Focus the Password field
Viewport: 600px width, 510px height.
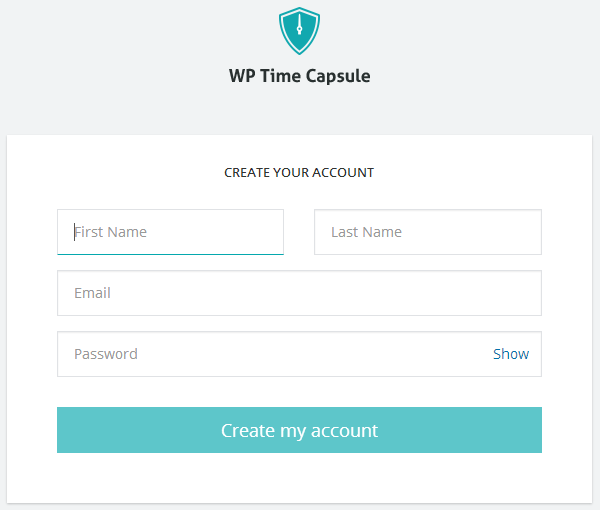point(299,354)
